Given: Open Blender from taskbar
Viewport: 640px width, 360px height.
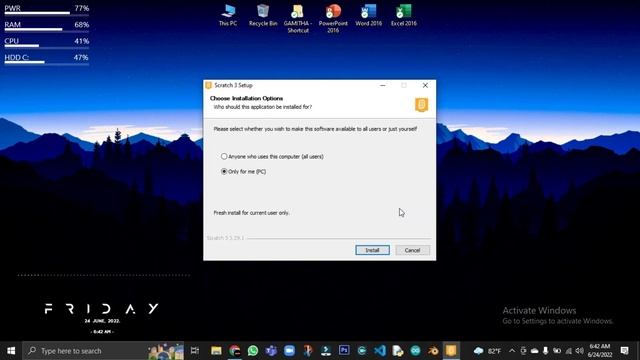Looking at the screenshot, I should 433,351.
